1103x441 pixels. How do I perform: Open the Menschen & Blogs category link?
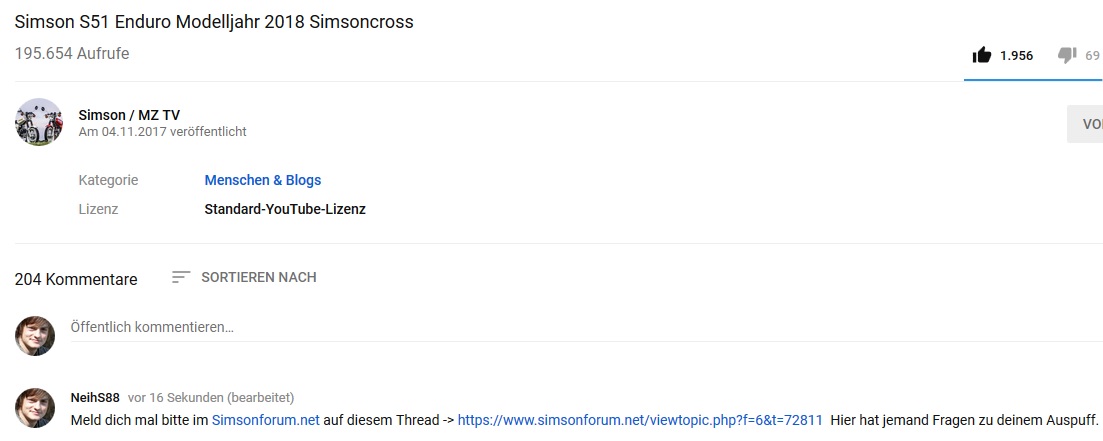[x=262, y=180]
